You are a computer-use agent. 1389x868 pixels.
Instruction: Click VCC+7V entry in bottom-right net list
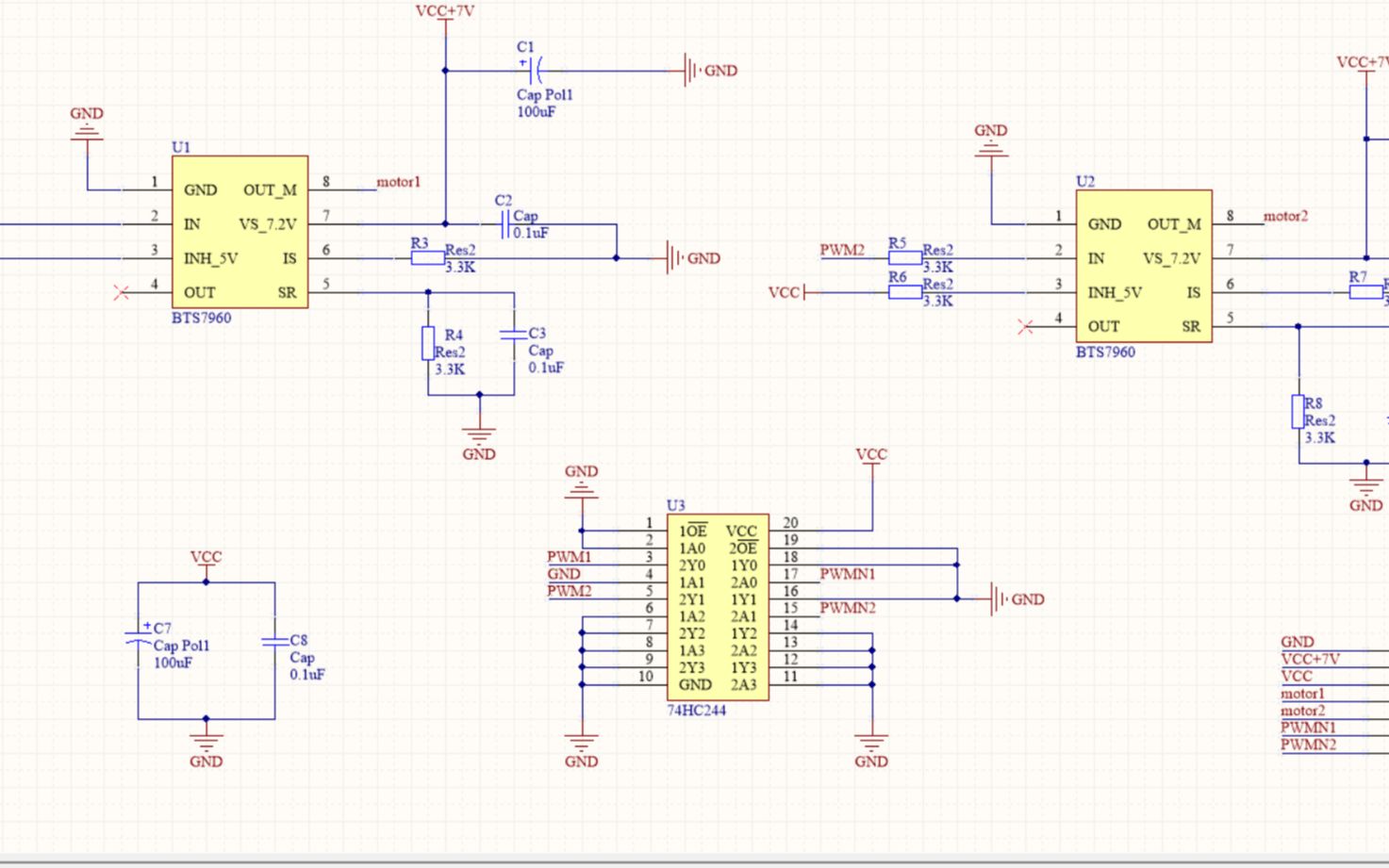1310,659
